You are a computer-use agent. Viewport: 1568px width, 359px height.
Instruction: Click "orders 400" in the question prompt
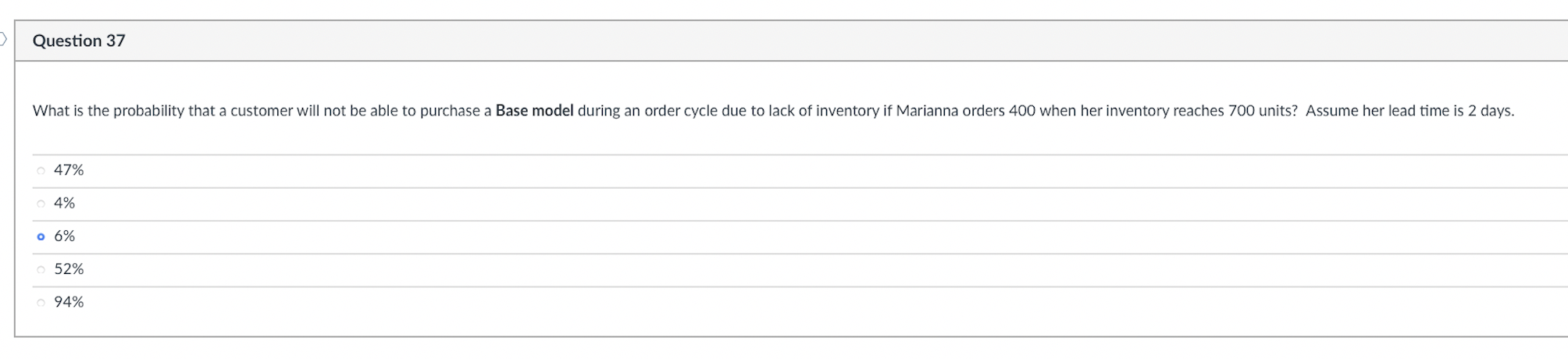pos(999,111)
